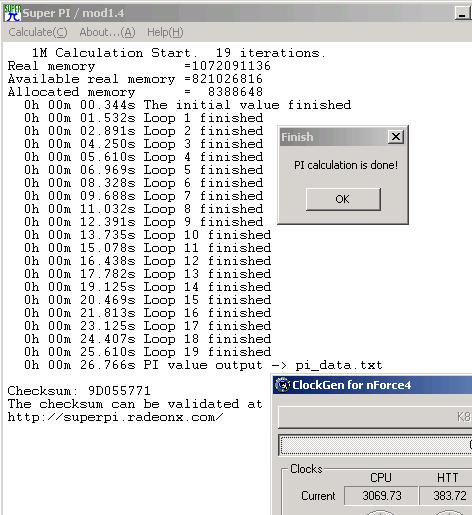472x515 pixels.
Task: Click 'The initial value finished' line
Action: tap(187, 105)
